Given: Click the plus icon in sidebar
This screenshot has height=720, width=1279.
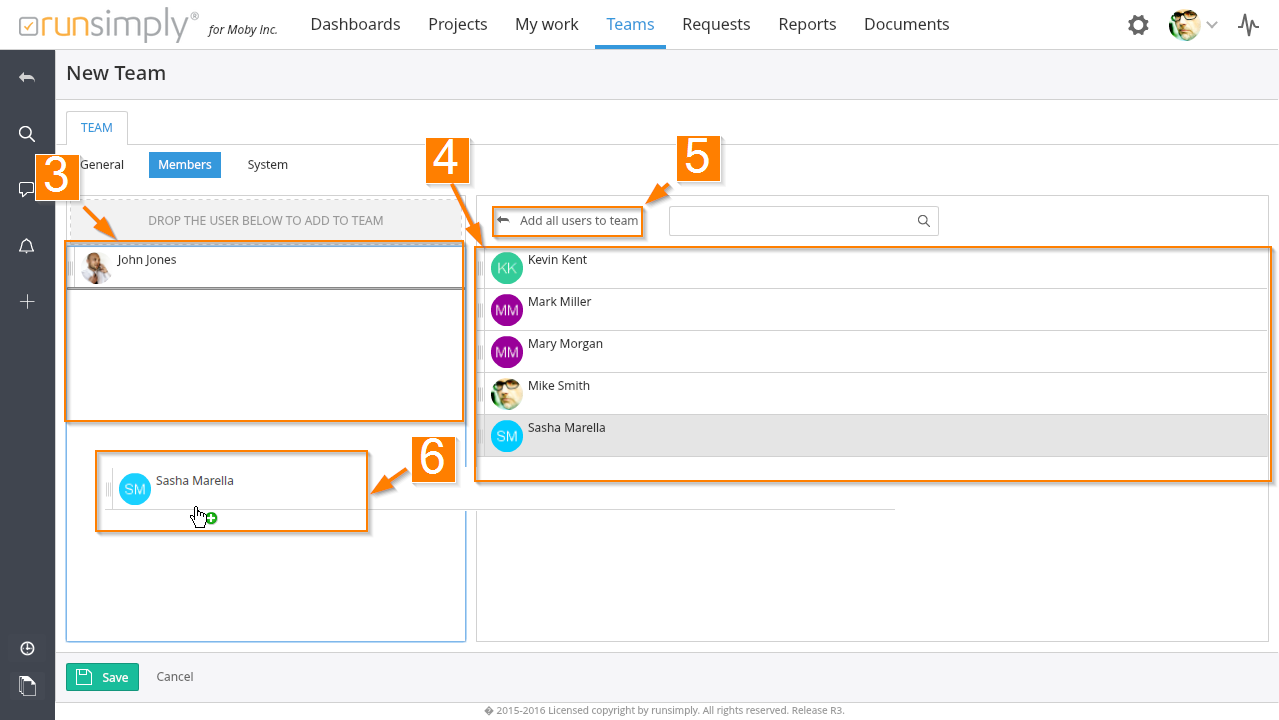Looking at the screenshot, I should [x=27, y=302].
